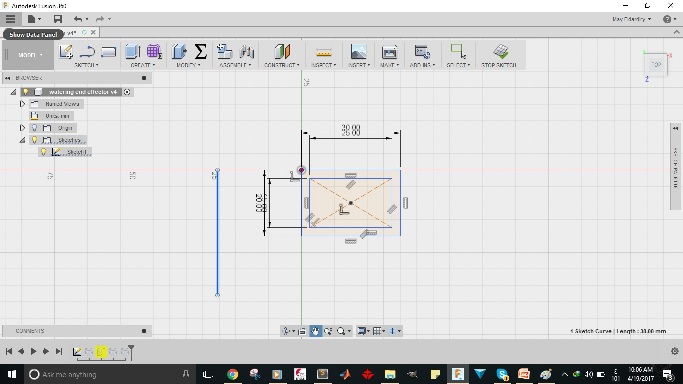The width and height of the screenshot is (683, 384).
Task: Play the timeline
Action: [33, 351]
